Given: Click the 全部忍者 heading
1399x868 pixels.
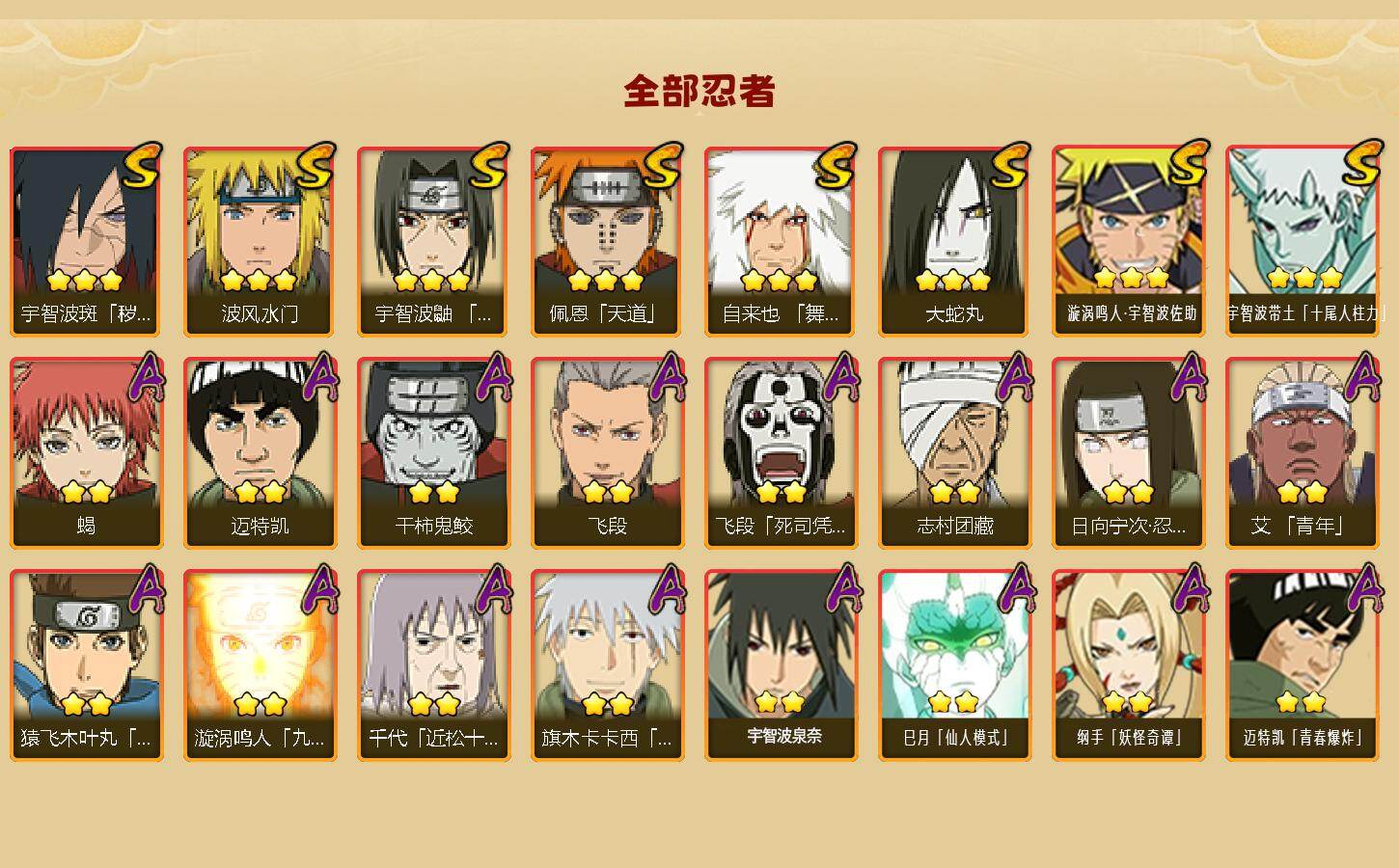Looking at the screenshot, I should click(699, 92).
